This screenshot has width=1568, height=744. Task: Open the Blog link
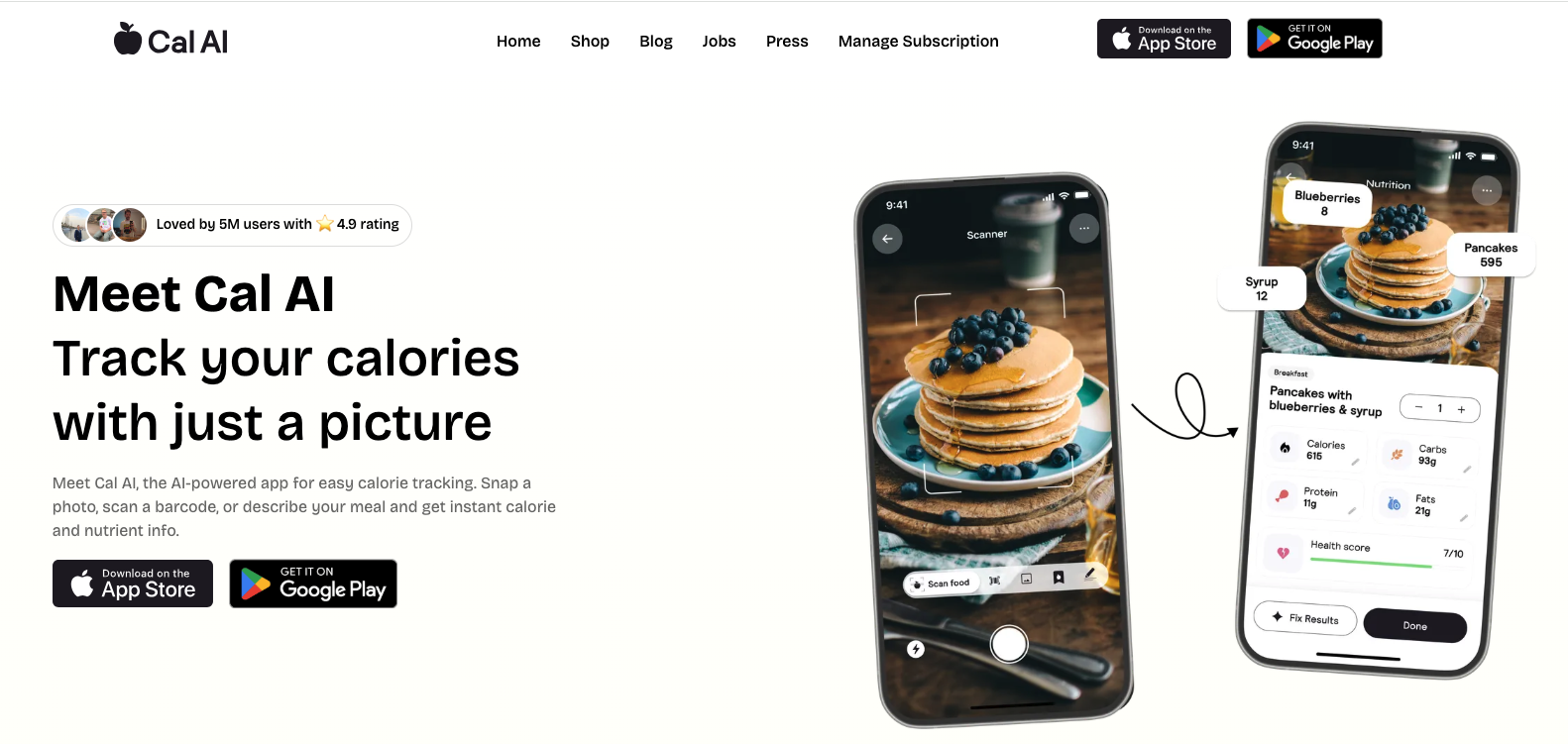(x=656, y=41)
